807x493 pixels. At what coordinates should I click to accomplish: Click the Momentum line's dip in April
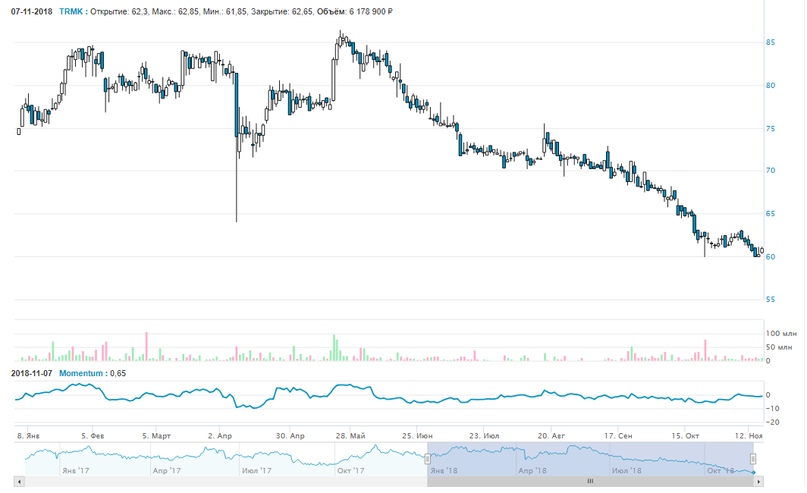[240, 407]
